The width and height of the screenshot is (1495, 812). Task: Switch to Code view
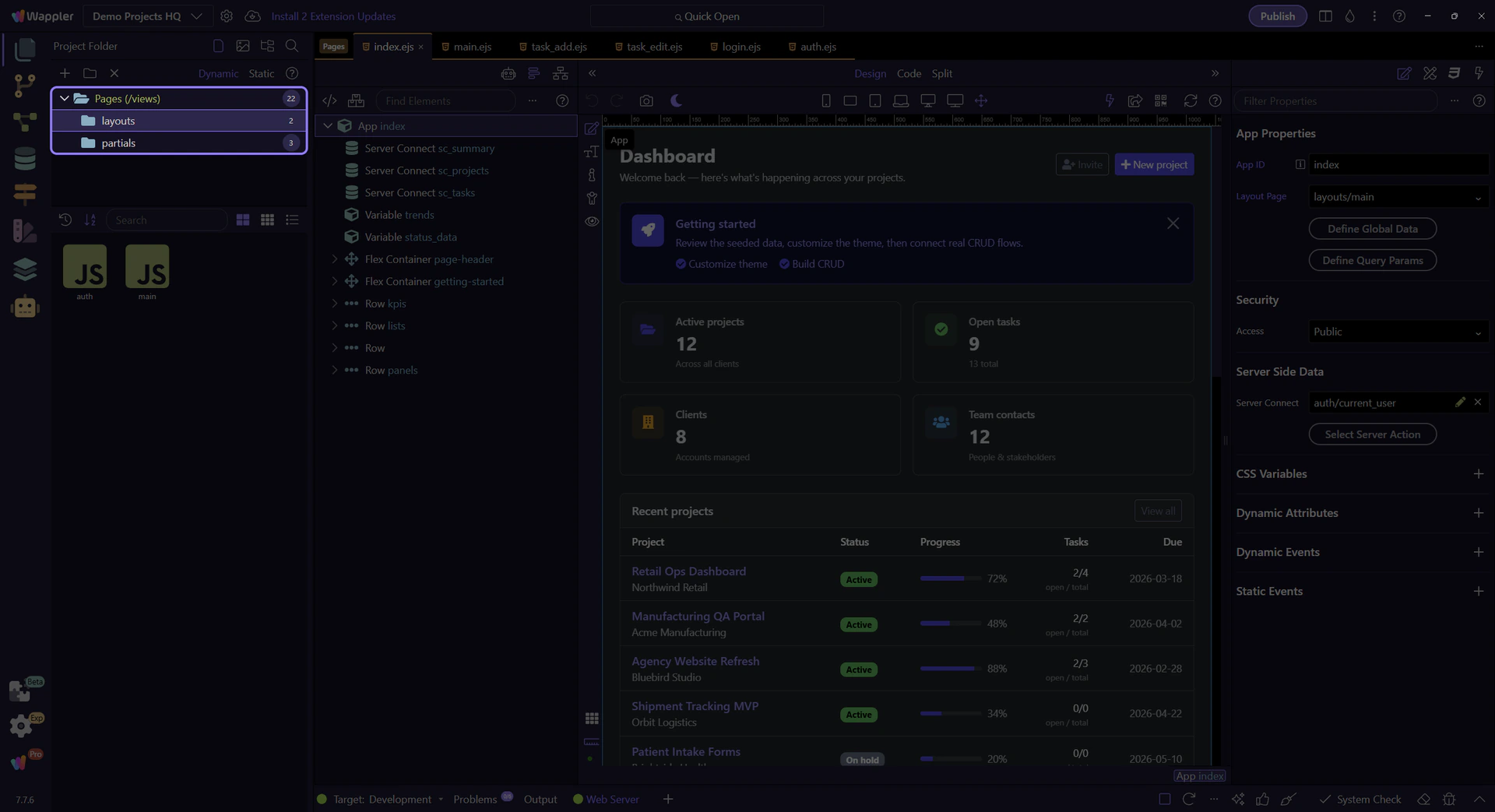pos(909,73)
